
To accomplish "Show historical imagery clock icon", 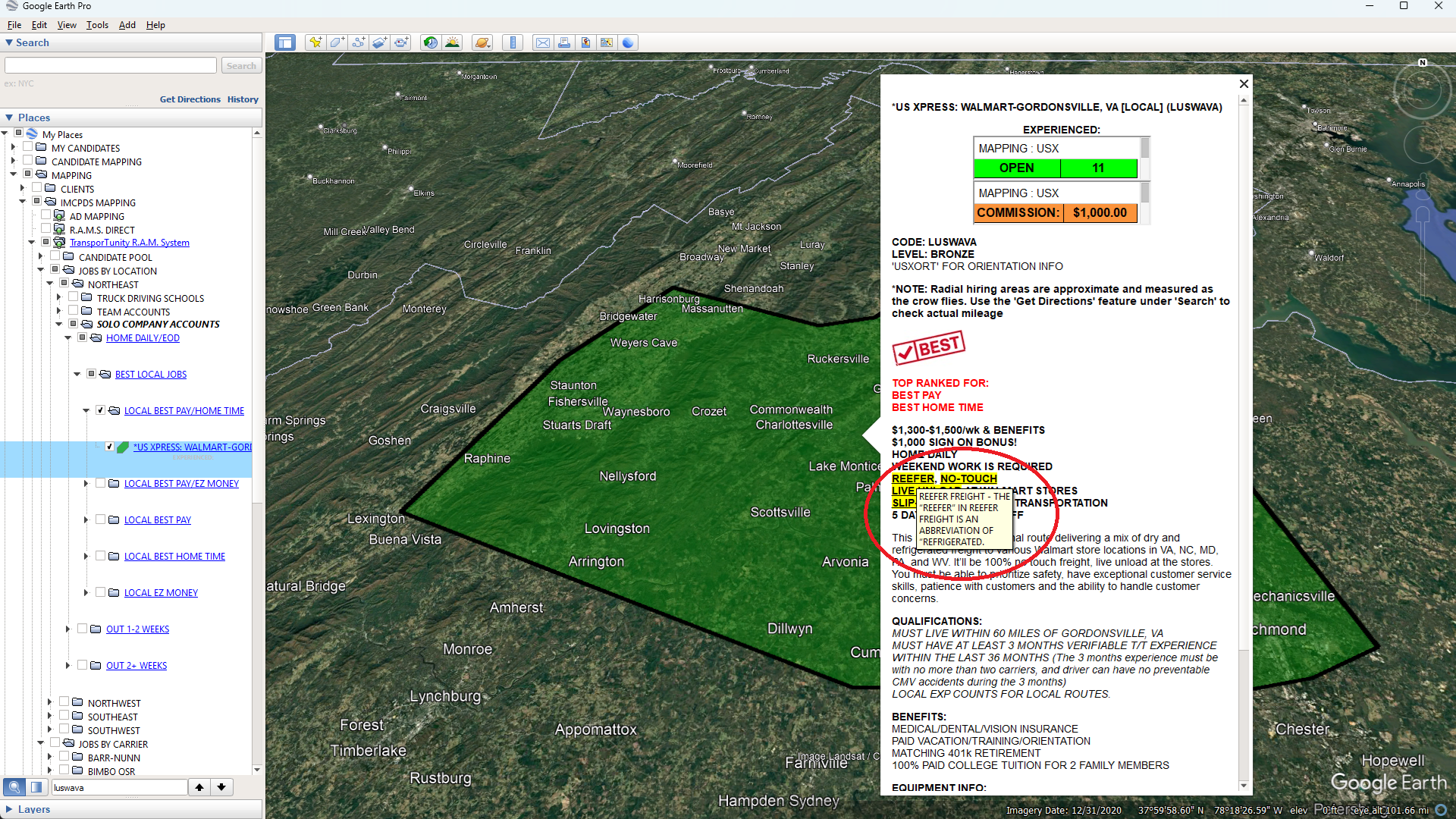I will point(431,42).
